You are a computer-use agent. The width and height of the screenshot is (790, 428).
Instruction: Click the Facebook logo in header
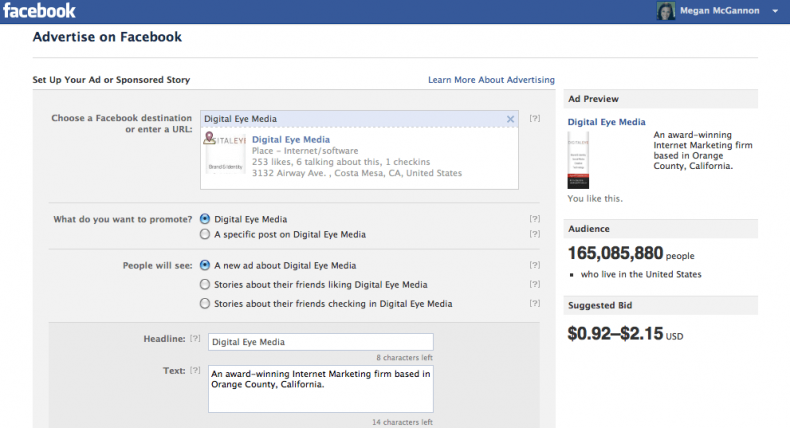point(39,12)
